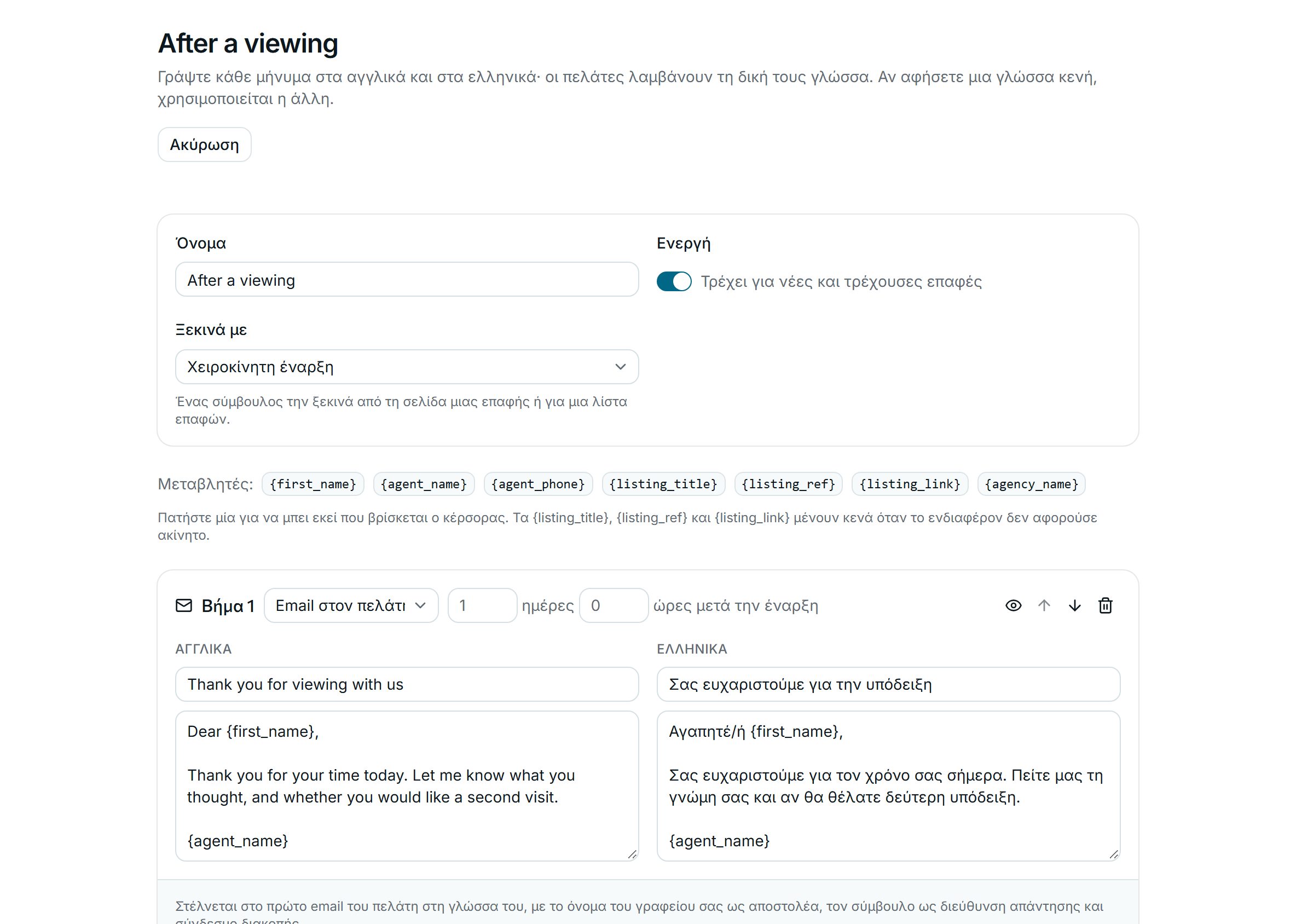Focus the Όνομα name input field
This screenshot has height=924, width=1296.
click(407, 279)
